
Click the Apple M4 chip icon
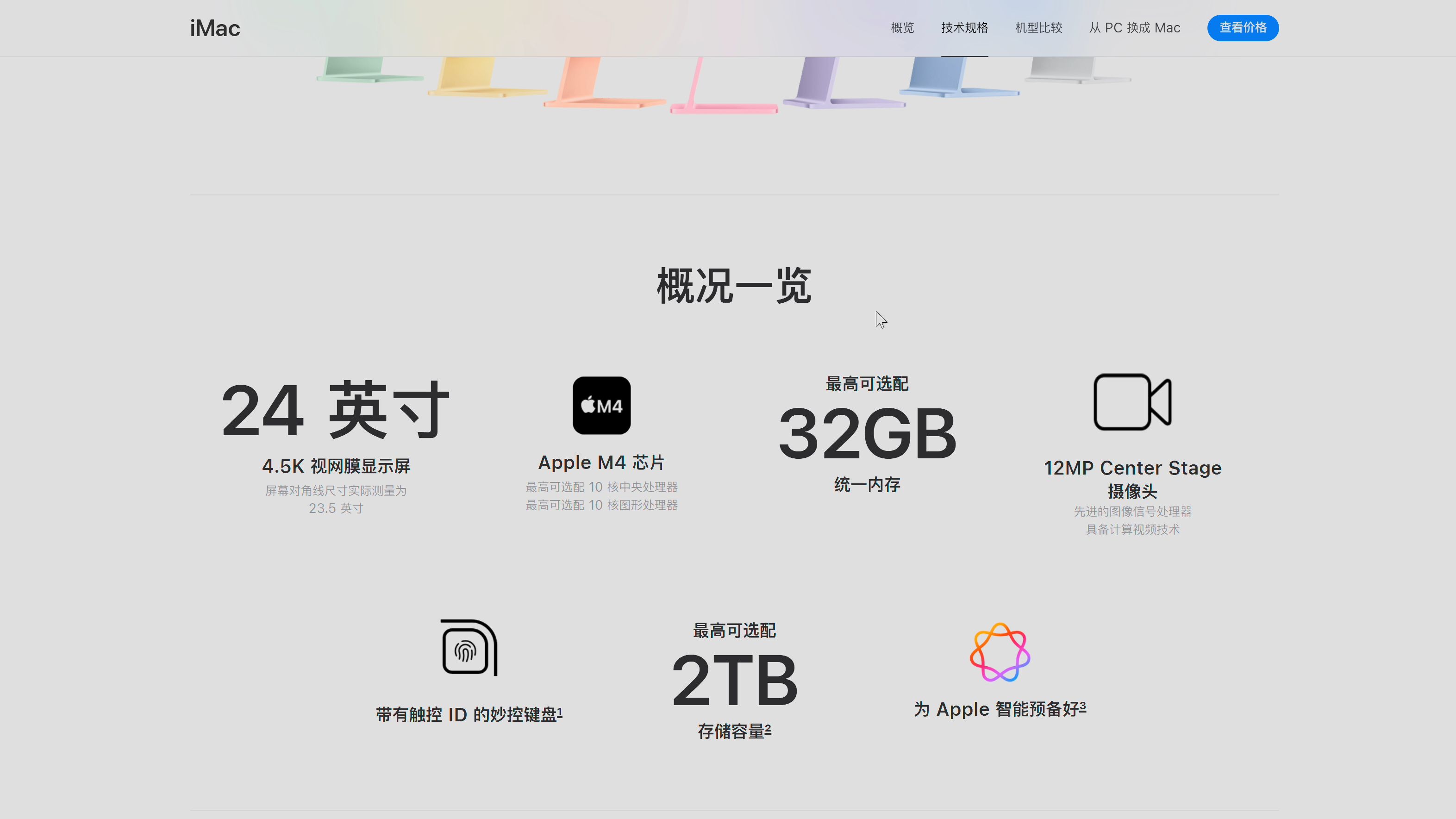click(601, 405)
